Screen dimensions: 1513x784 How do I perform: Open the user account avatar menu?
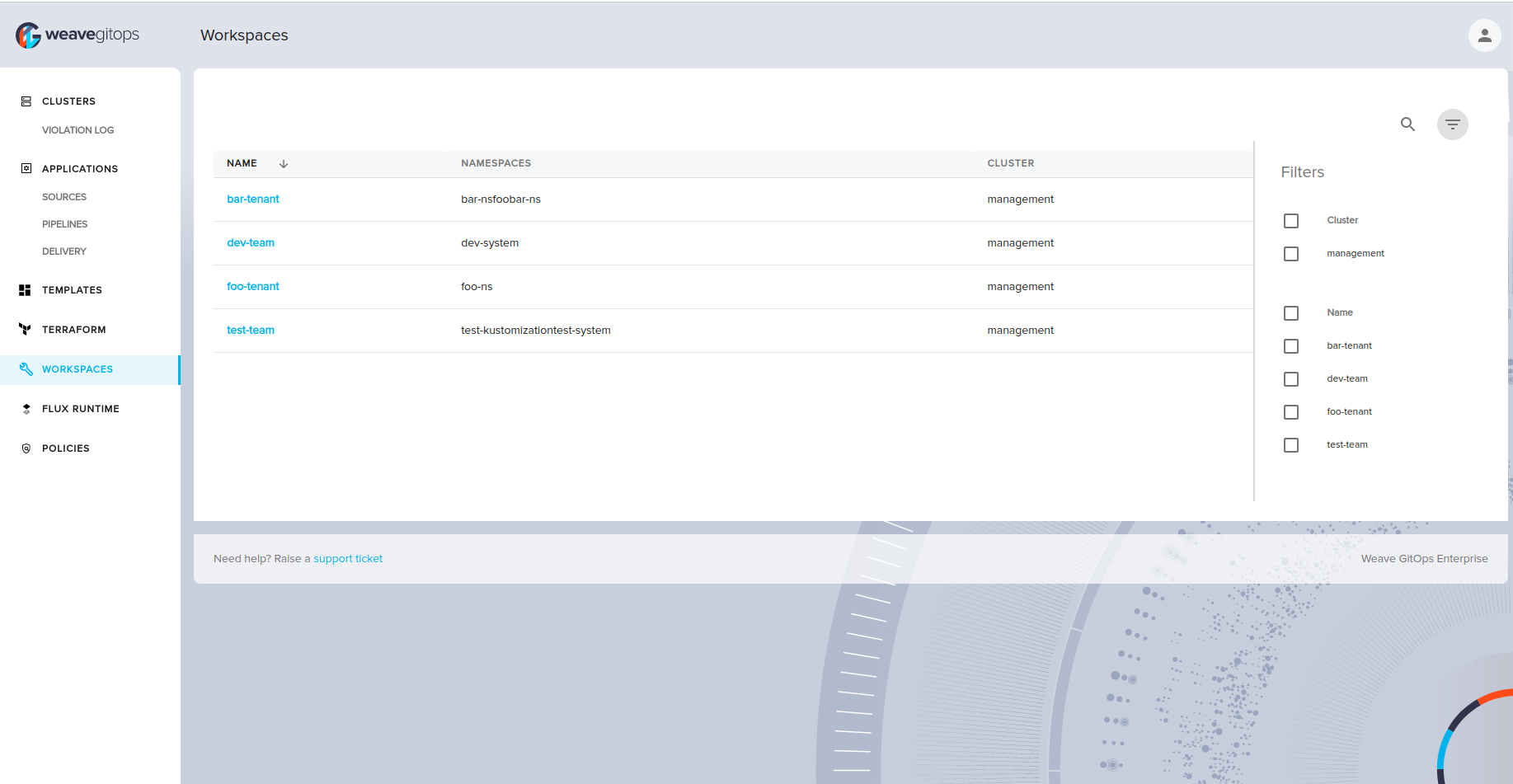[1484, 35]
